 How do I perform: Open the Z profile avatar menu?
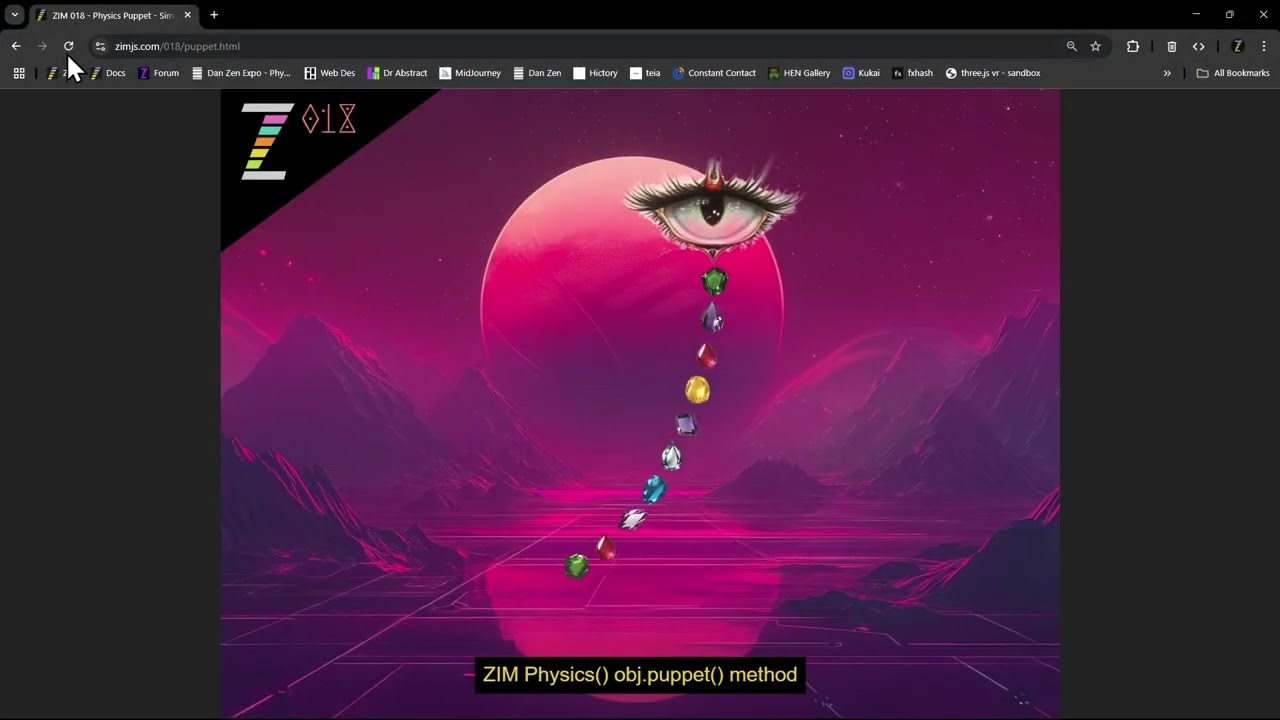pos(1237,46)
